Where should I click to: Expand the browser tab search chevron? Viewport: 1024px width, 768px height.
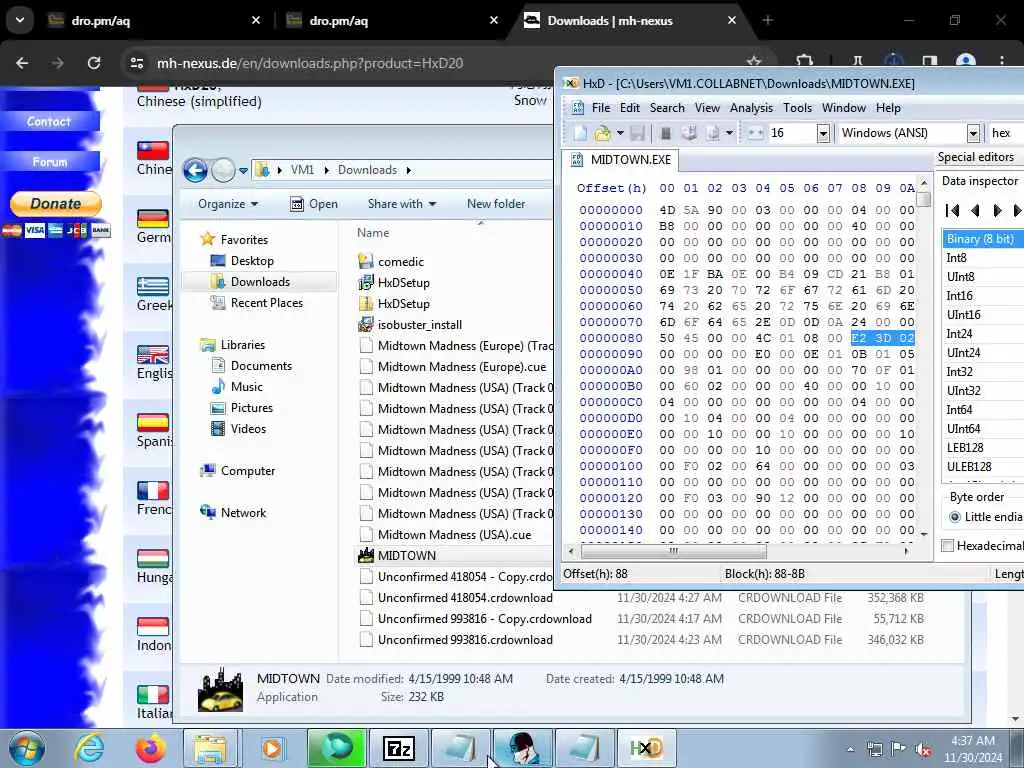point(20,20)
